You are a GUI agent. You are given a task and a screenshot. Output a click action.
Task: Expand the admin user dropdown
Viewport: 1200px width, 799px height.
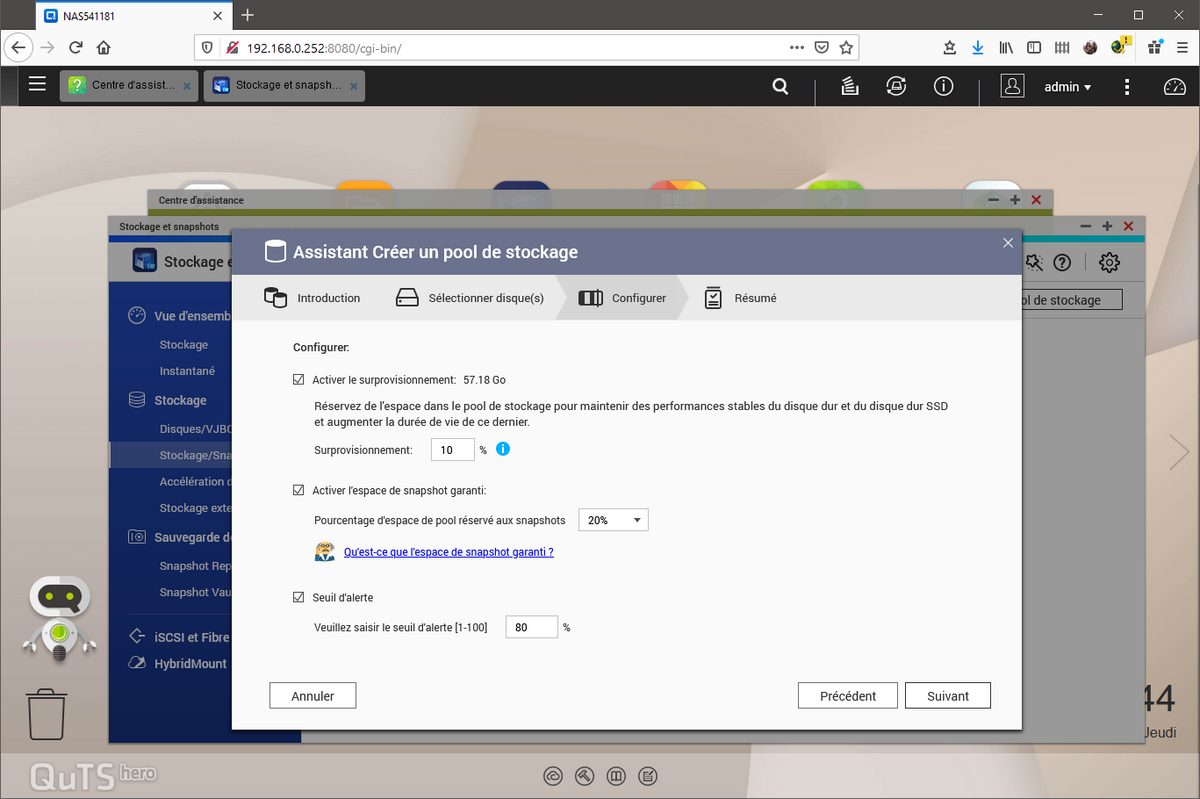tap(1068, 87)
